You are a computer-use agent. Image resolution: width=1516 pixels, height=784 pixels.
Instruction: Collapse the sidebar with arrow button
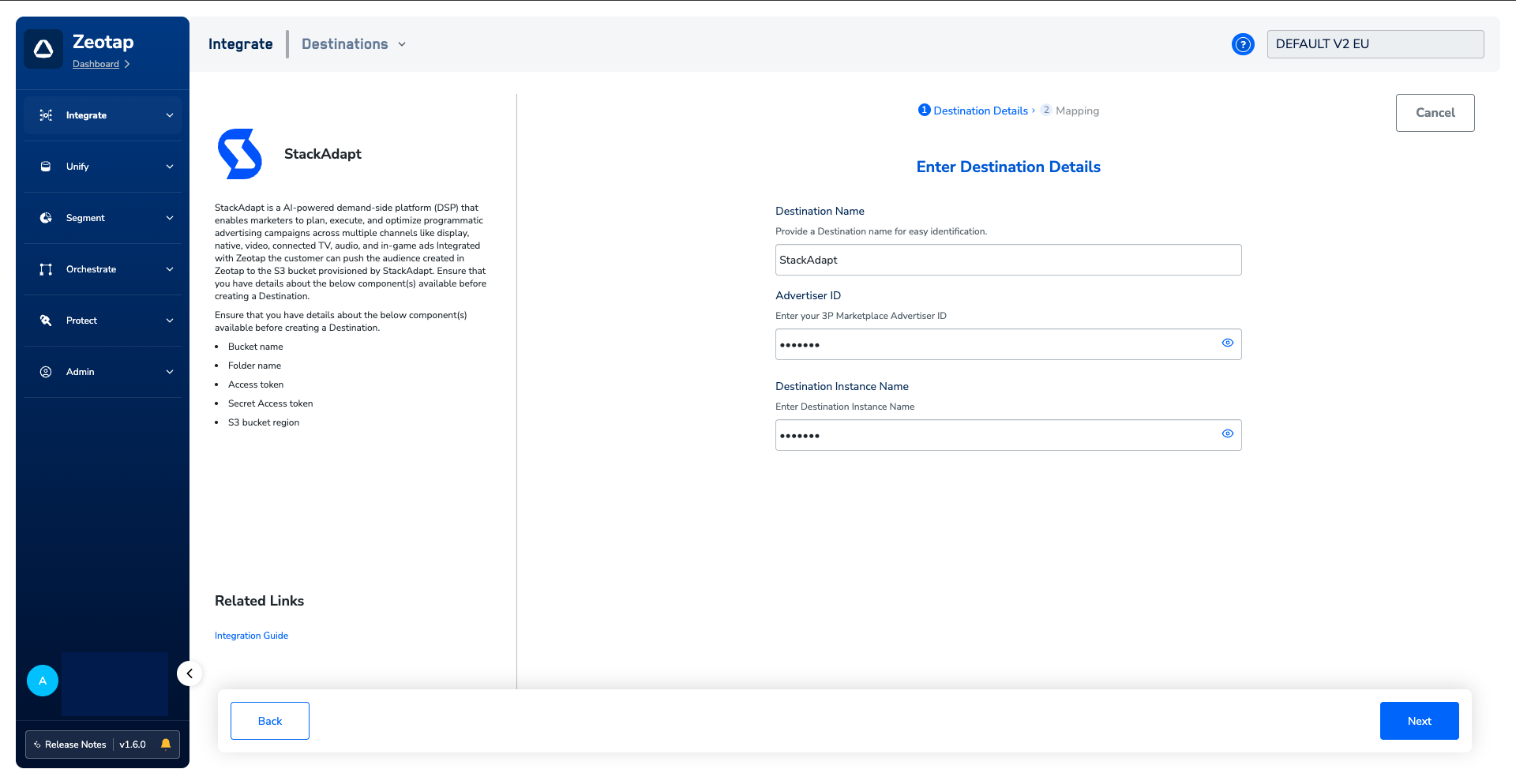point(189,673)
